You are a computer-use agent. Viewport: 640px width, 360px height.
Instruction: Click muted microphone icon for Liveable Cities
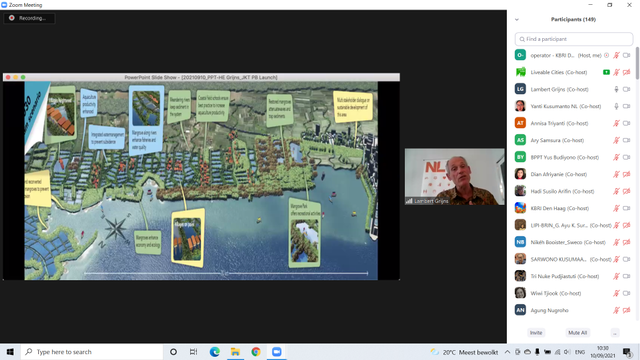pos(616,72)
